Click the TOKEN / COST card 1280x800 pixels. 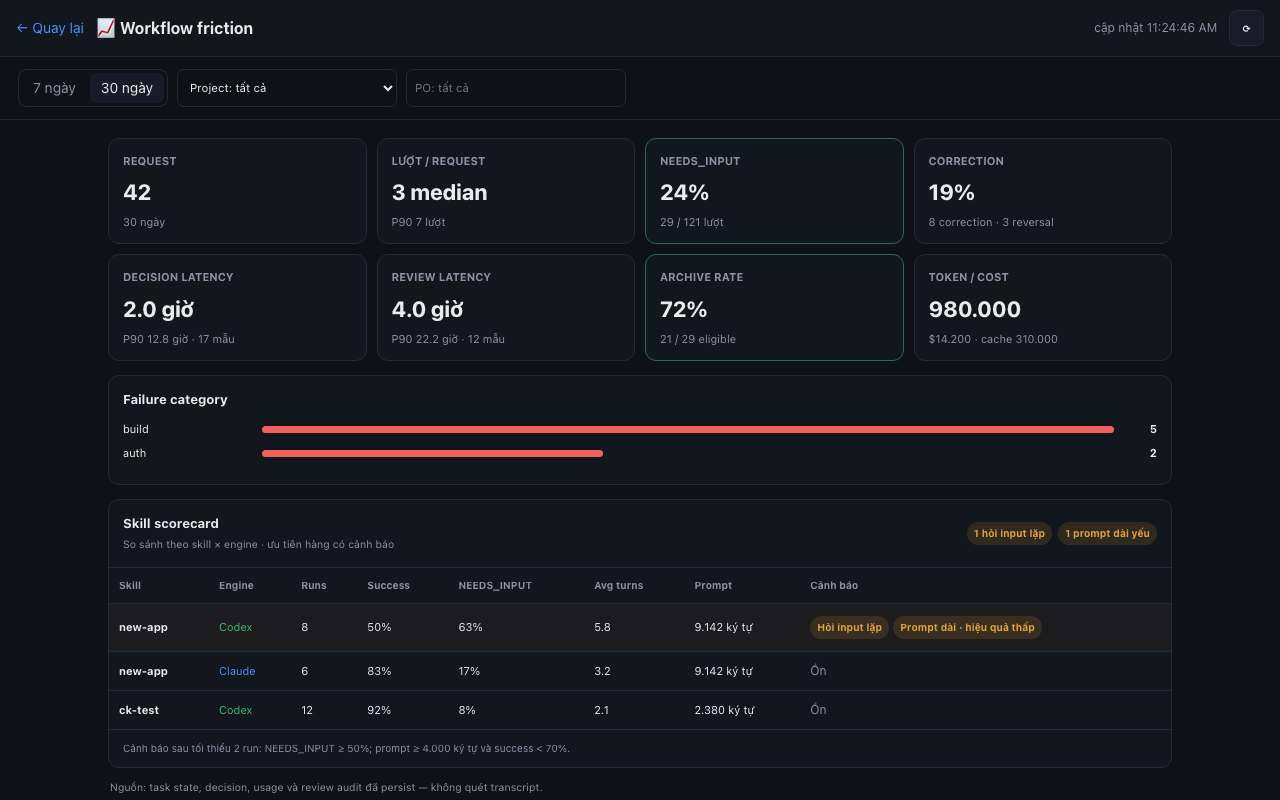tap(1043, 307)
